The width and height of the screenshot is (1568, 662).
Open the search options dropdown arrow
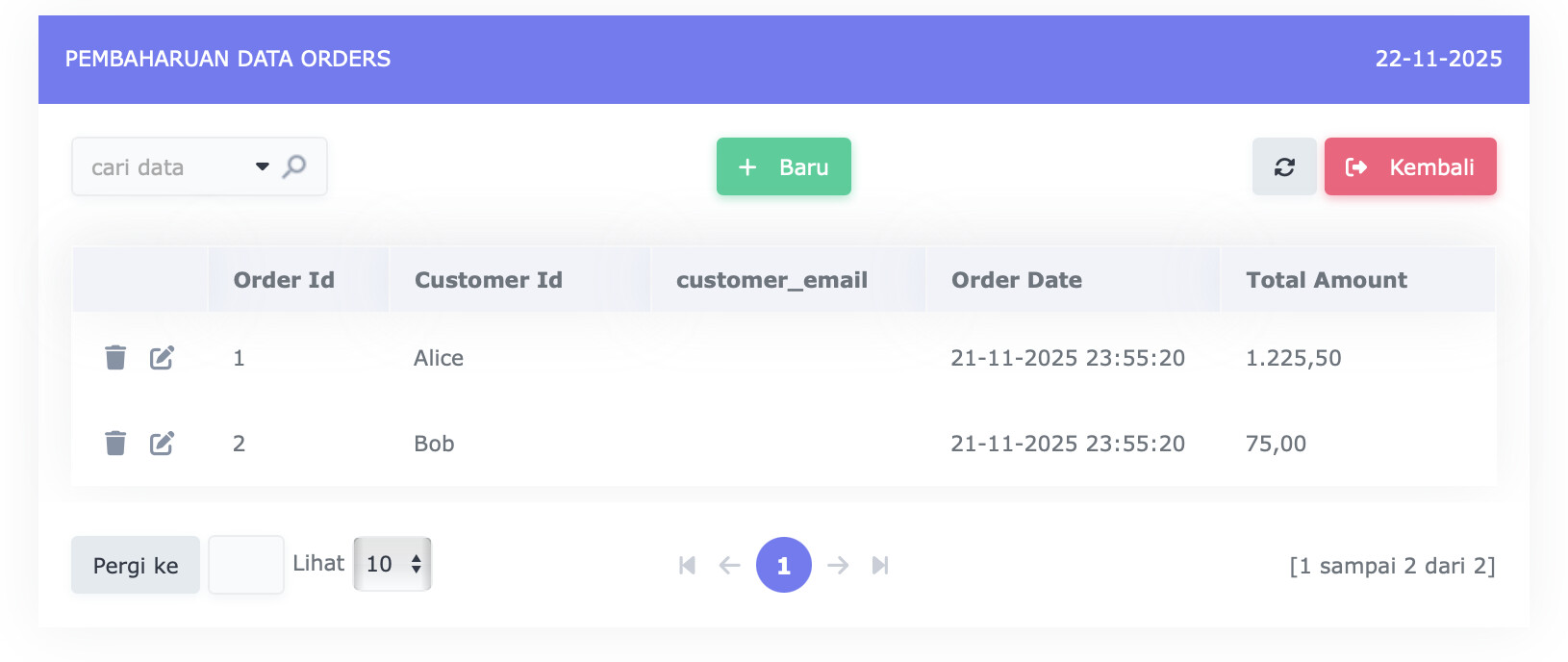pyautogui.click(x=262, y=166)
